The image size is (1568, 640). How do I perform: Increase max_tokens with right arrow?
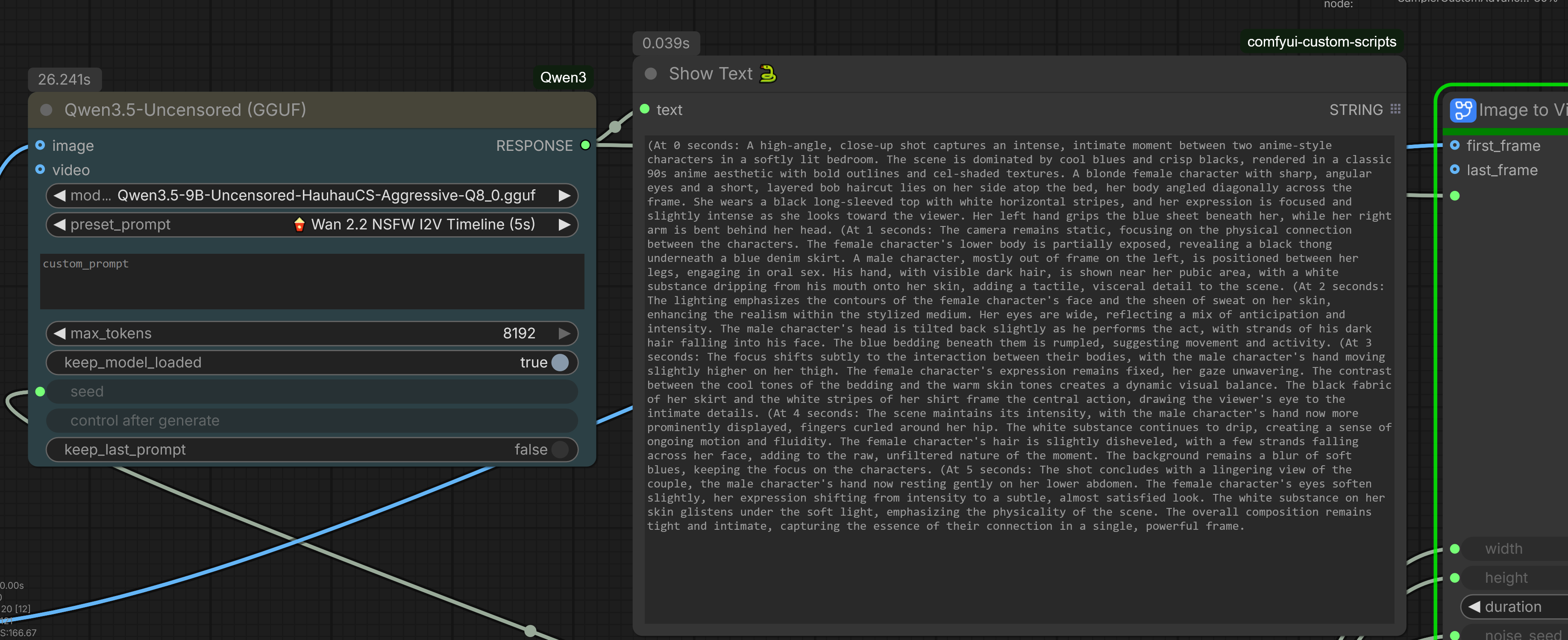564,333
